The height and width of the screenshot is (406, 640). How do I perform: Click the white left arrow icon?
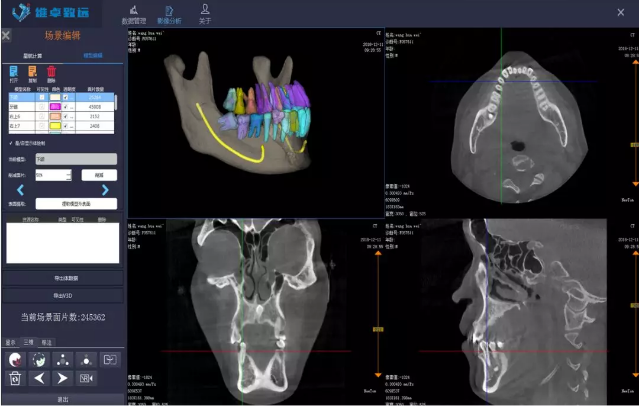coord(39,378)
